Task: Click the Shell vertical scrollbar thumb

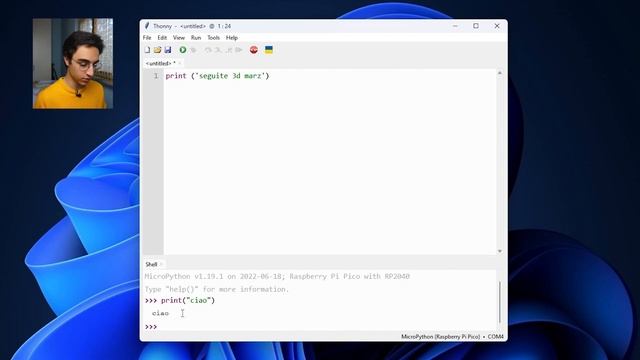Action: pos(500,302)
